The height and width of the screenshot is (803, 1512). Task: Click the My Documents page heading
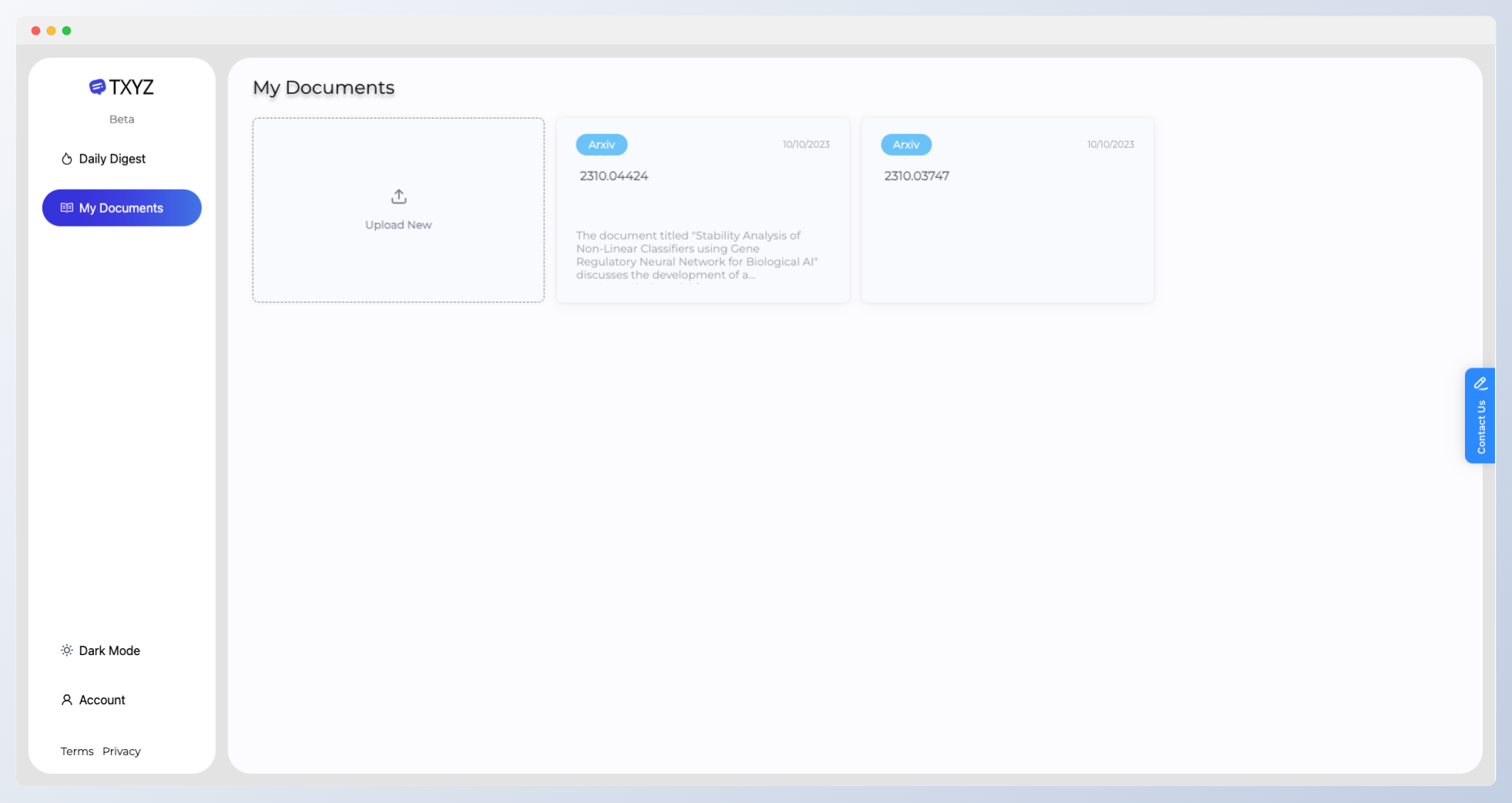(x=324, y=88)
